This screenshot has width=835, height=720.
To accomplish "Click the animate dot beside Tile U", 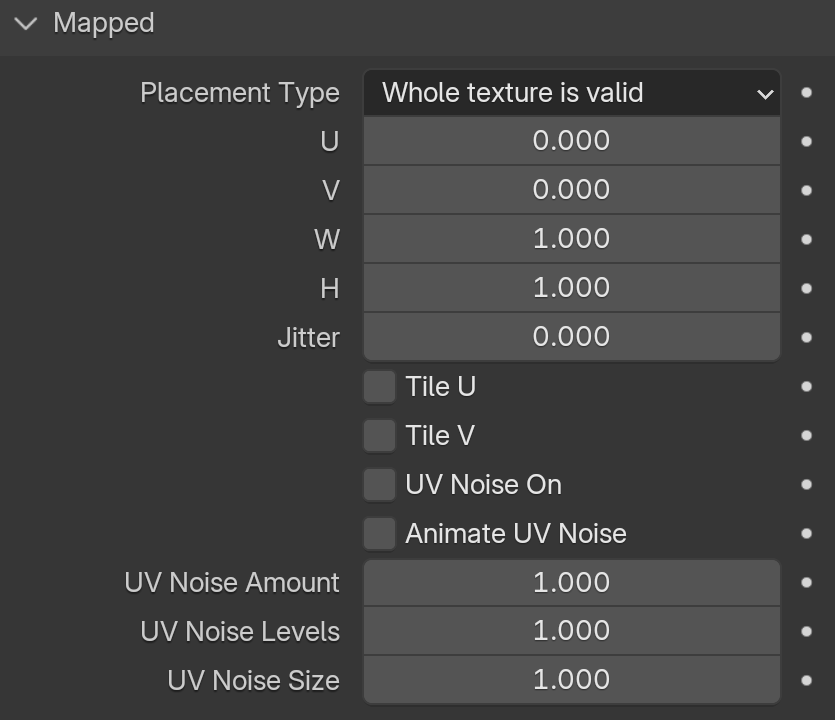I will click(x=806, y=387).
